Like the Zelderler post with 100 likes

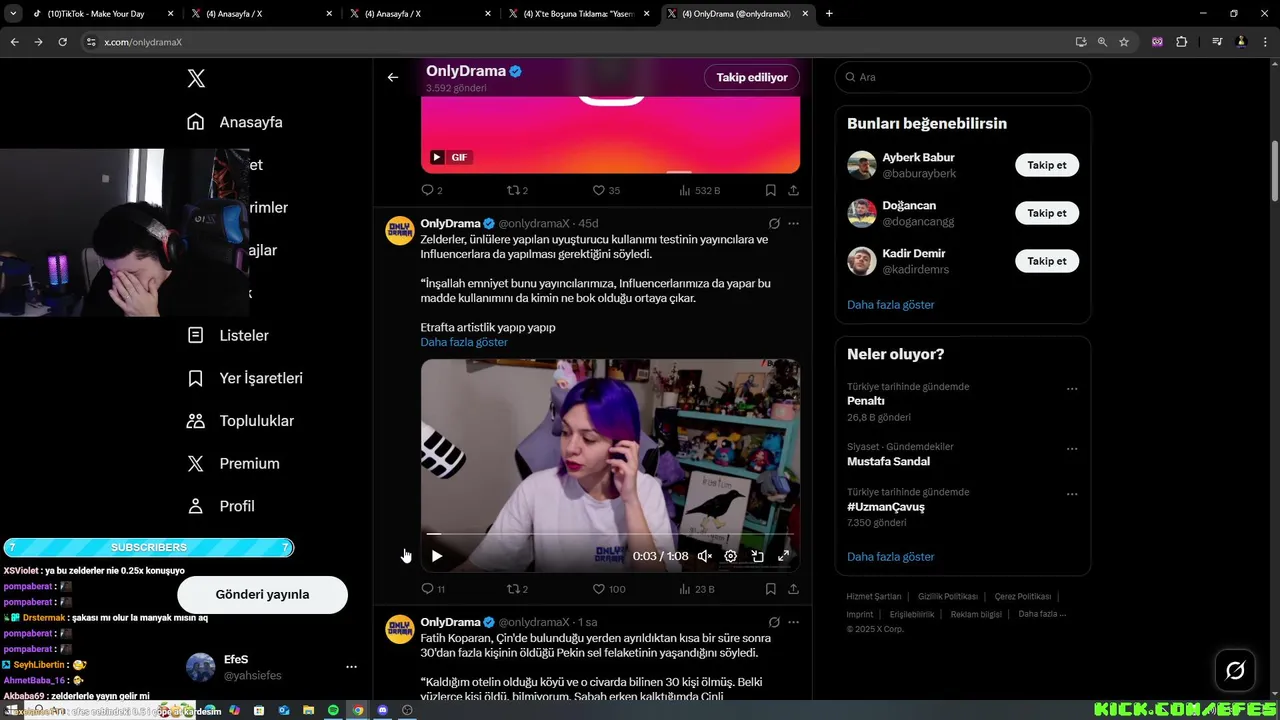click(609, 589)
